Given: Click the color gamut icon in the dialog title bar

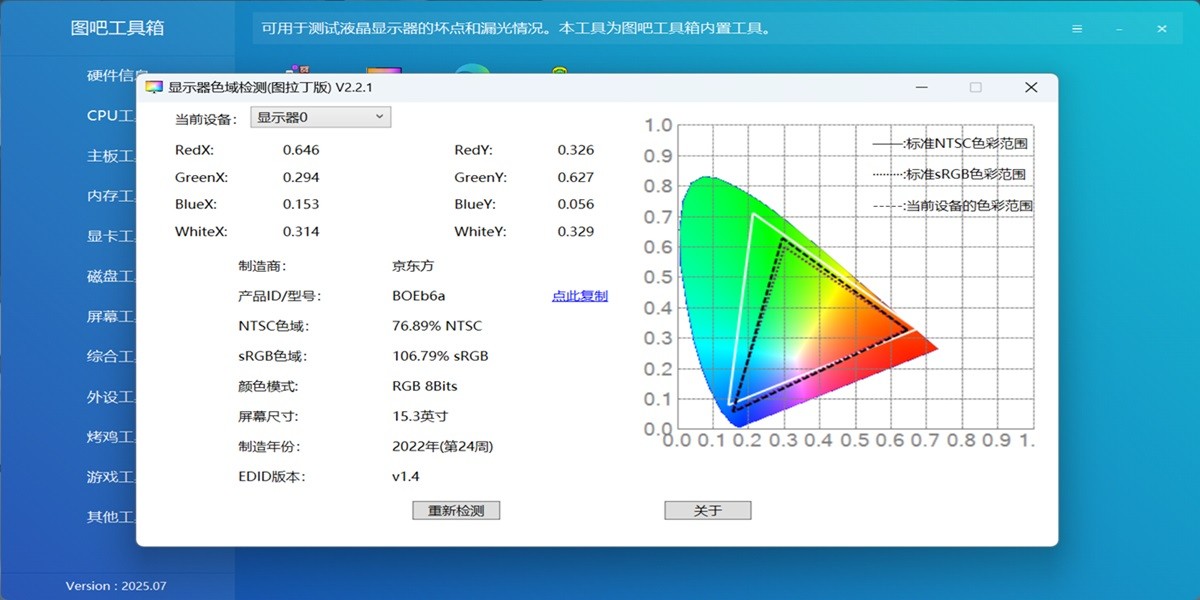Looking at the screenshot, I should pyautogui.click(x=155, y=87).
